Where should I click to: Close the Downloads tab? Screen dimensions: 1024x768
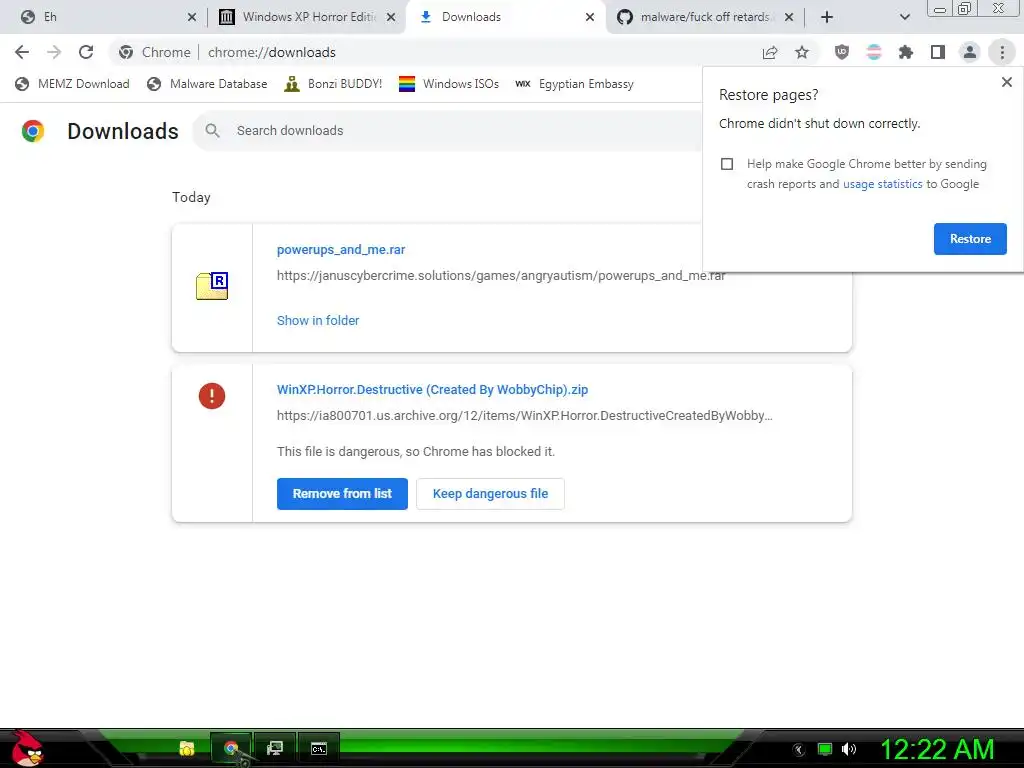(590, 17)
